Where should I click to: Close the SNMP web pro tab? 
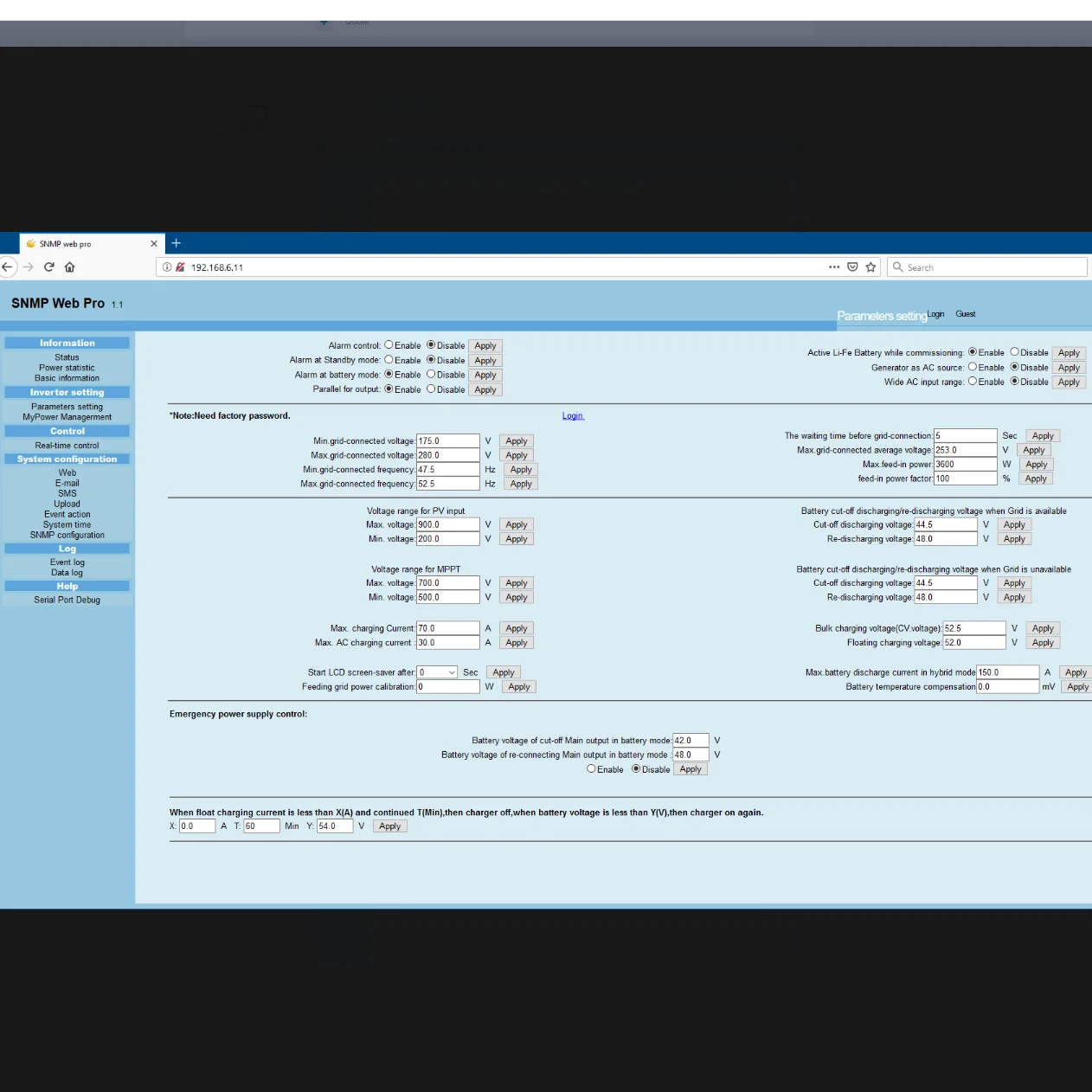pyautogui.click(x=154, y=244)
